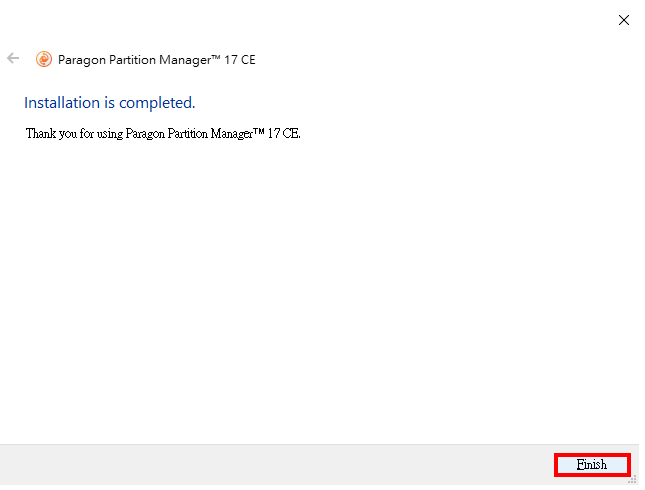
Task: Click the resize grip in window corner
Action: (x=632, y=479)
